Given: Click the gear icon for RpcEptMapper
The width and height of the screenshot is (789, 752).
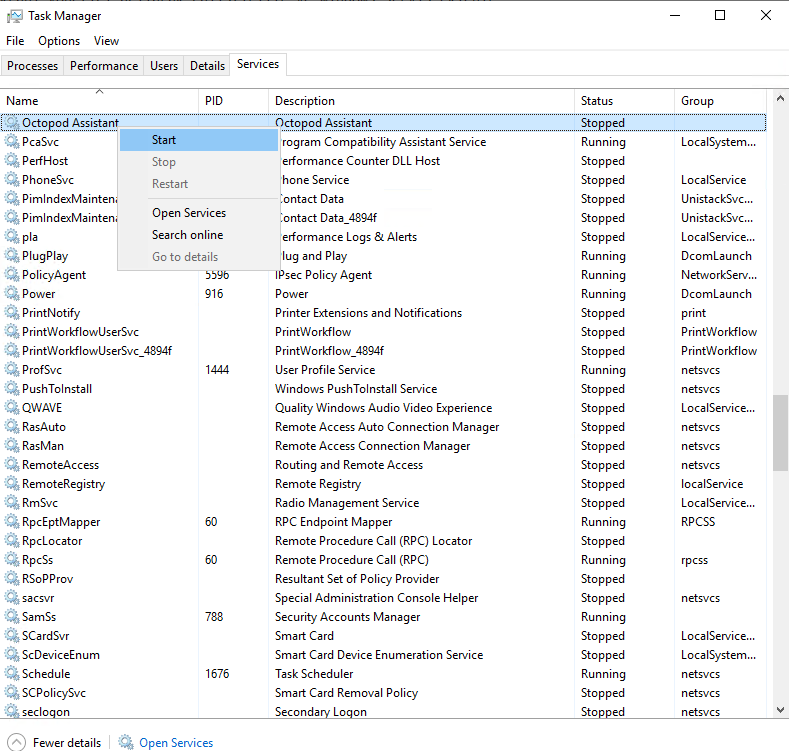Looking at the screenshot, I should point(12,522).
